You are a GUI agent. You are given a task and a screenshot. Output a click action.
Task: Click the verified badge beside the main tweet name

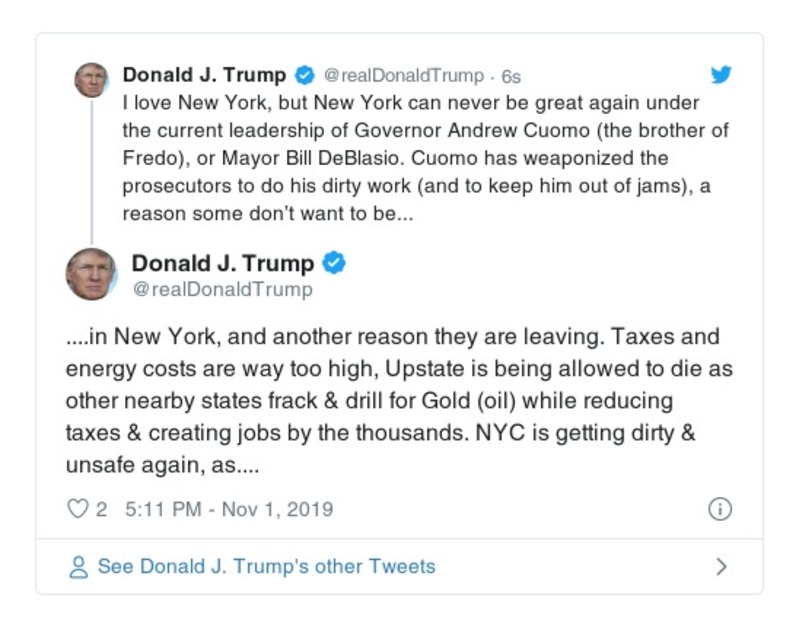click(x=335, y=263)
